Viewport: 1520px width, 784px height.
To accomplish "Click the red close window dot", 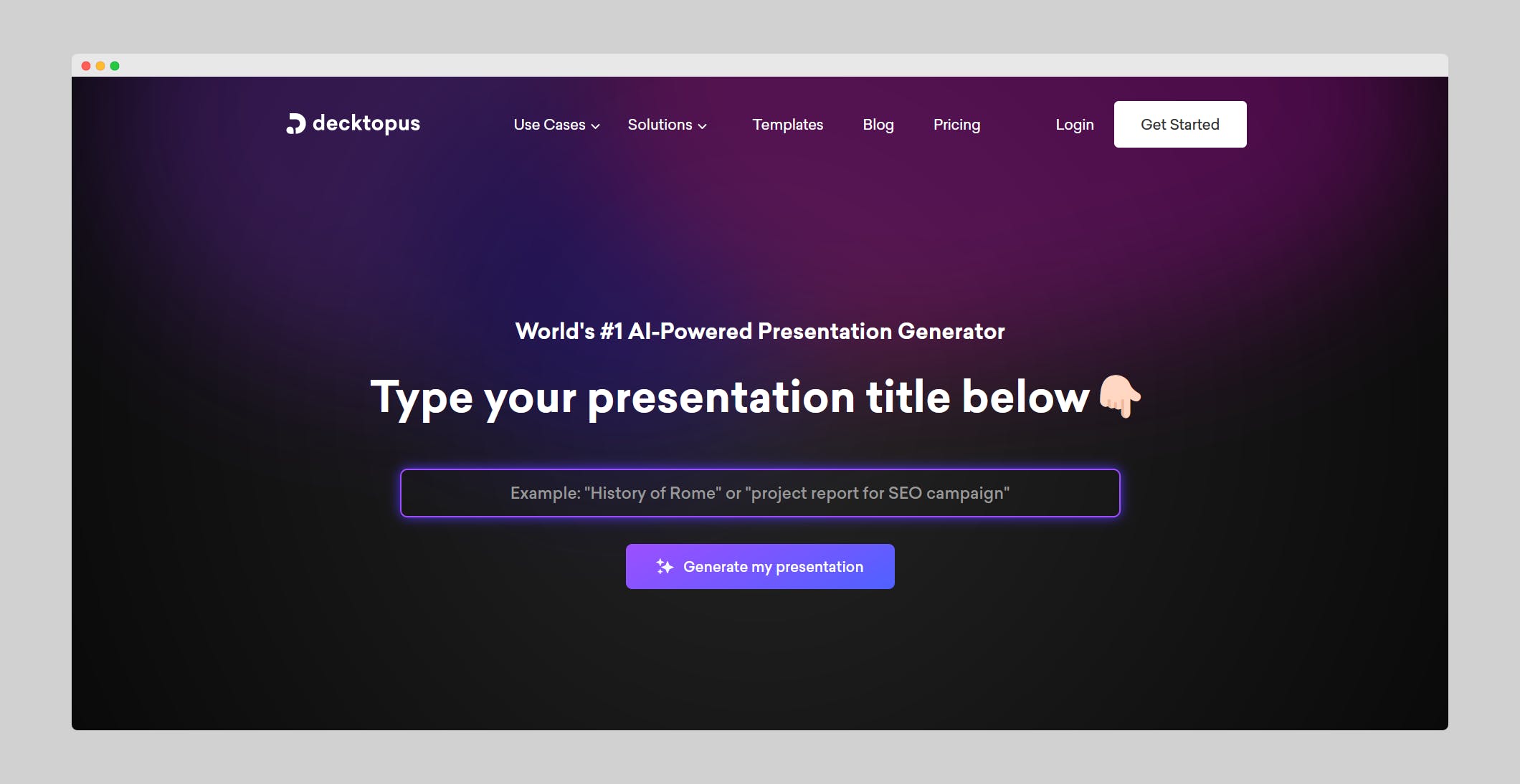I will click(86, 66).
